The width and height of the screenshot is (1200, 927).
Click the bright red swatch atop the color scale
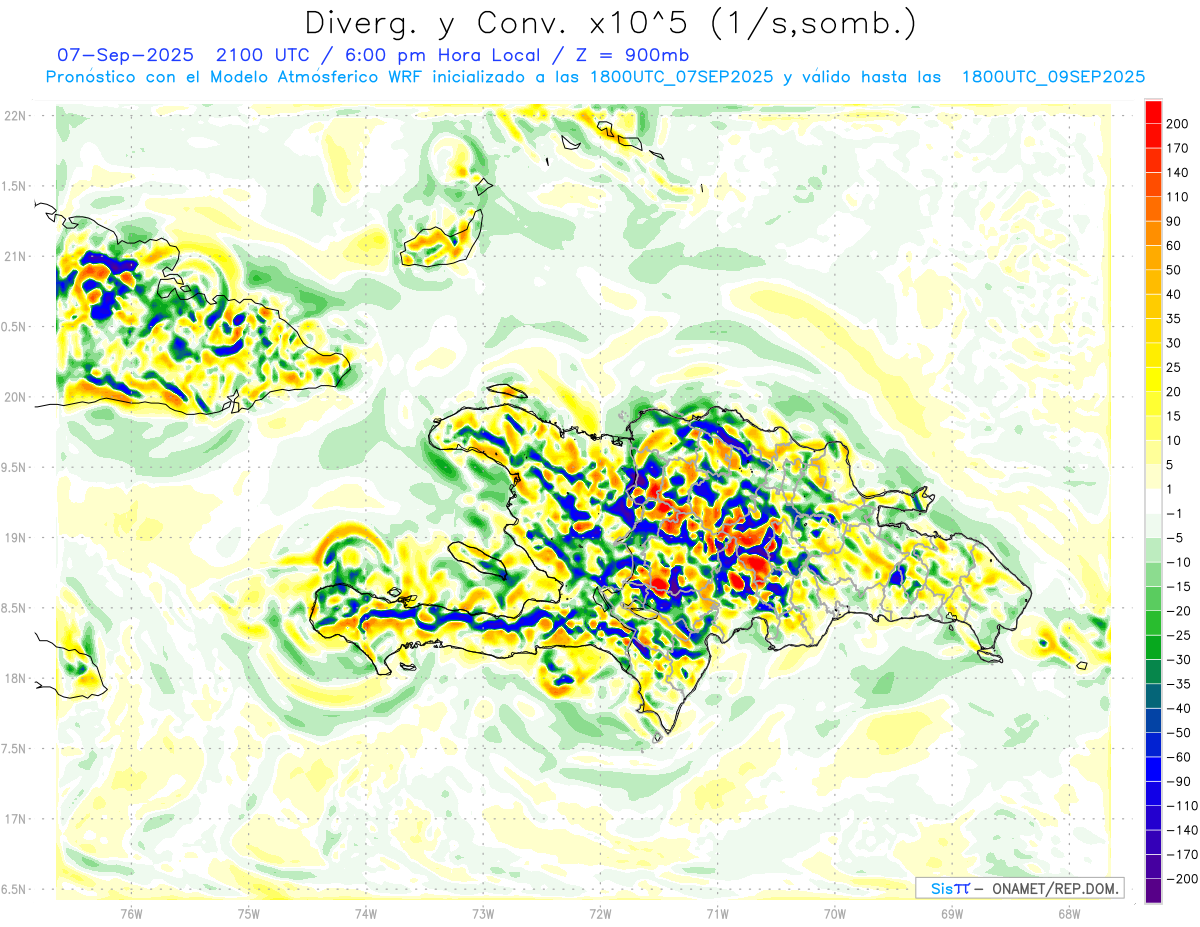click(x=1154, y=111)
